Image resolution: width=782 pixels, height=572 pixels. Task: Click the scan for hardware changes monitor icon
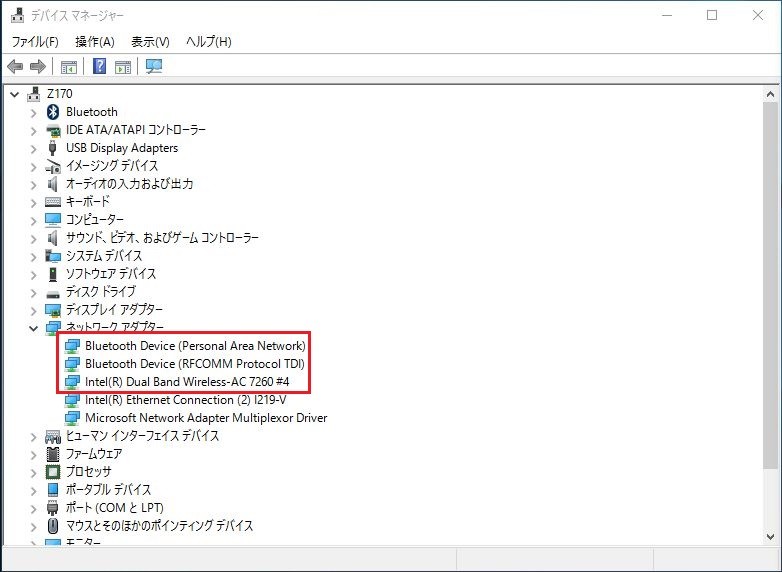(154, 66)
